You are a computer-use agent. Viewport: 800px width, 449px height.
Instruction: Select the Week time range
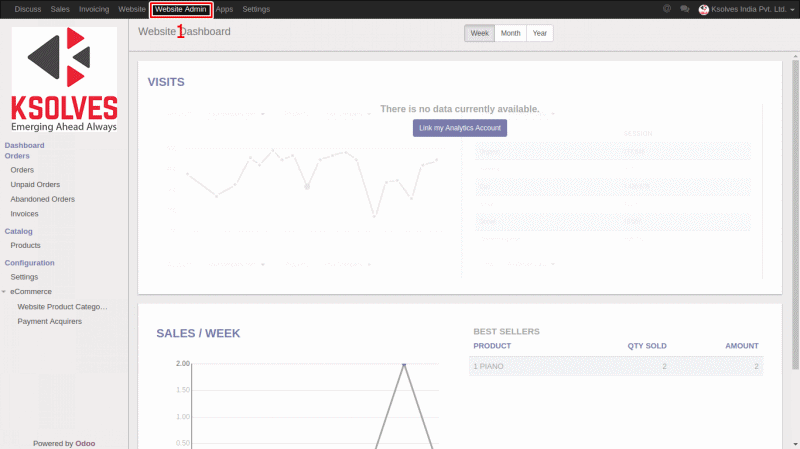point(479,33)
